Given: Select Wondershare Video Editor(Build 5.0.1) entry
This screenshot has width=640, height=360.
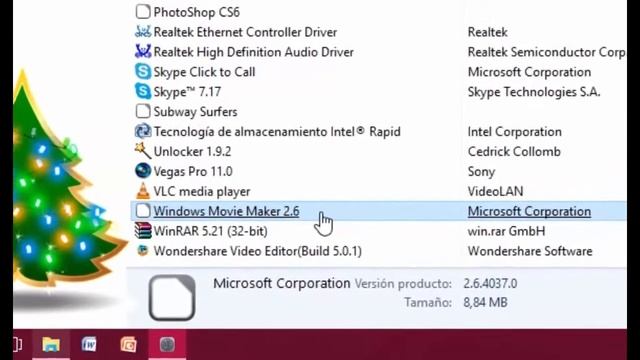Looking at the screenshot, I should [x=258, y=251].
